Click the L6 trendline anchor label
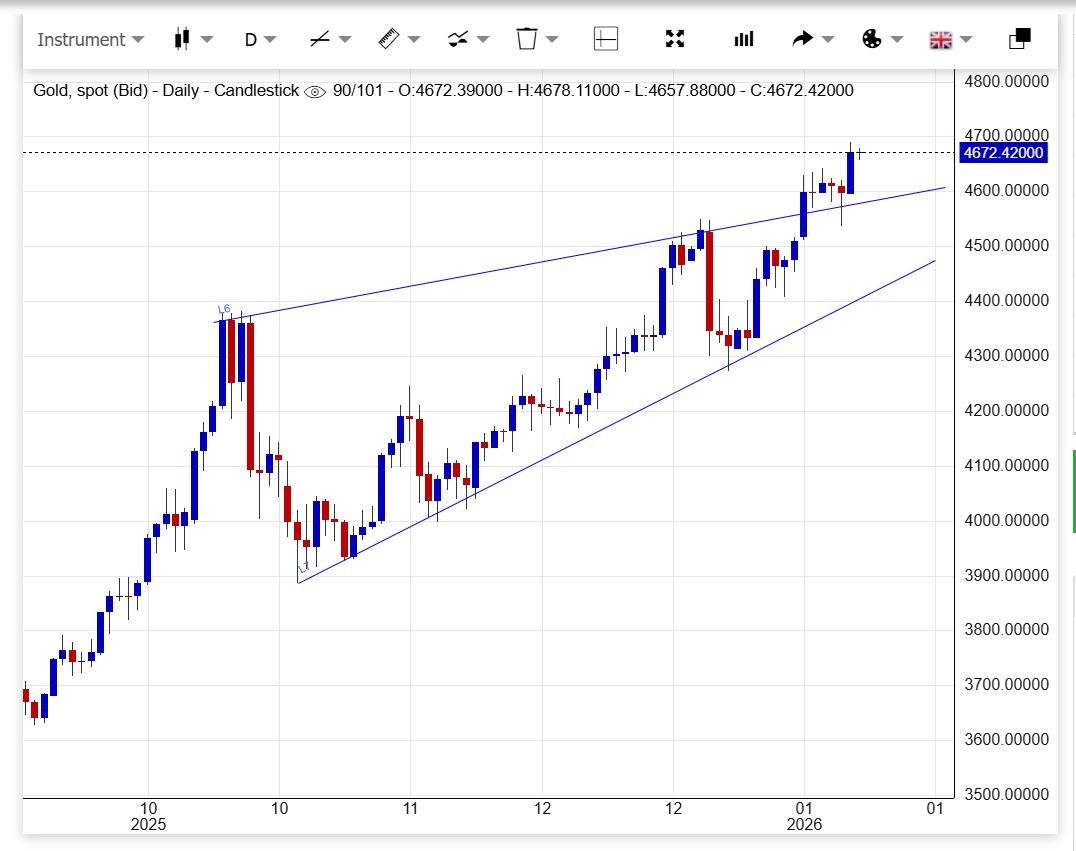Image resolution: width=1076 pixels, height=851 pixels. coord(224,310)
